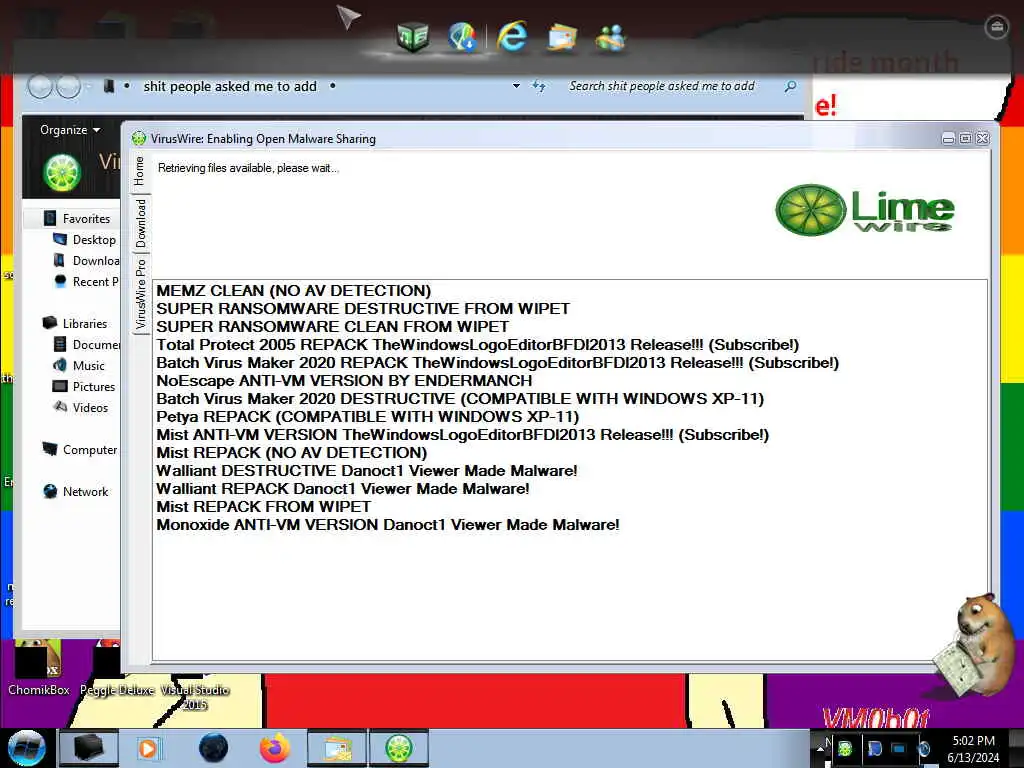Open Videos library in Explorer sidebar
This screenshot has height=768, width=1024.
tap(81, 408)
